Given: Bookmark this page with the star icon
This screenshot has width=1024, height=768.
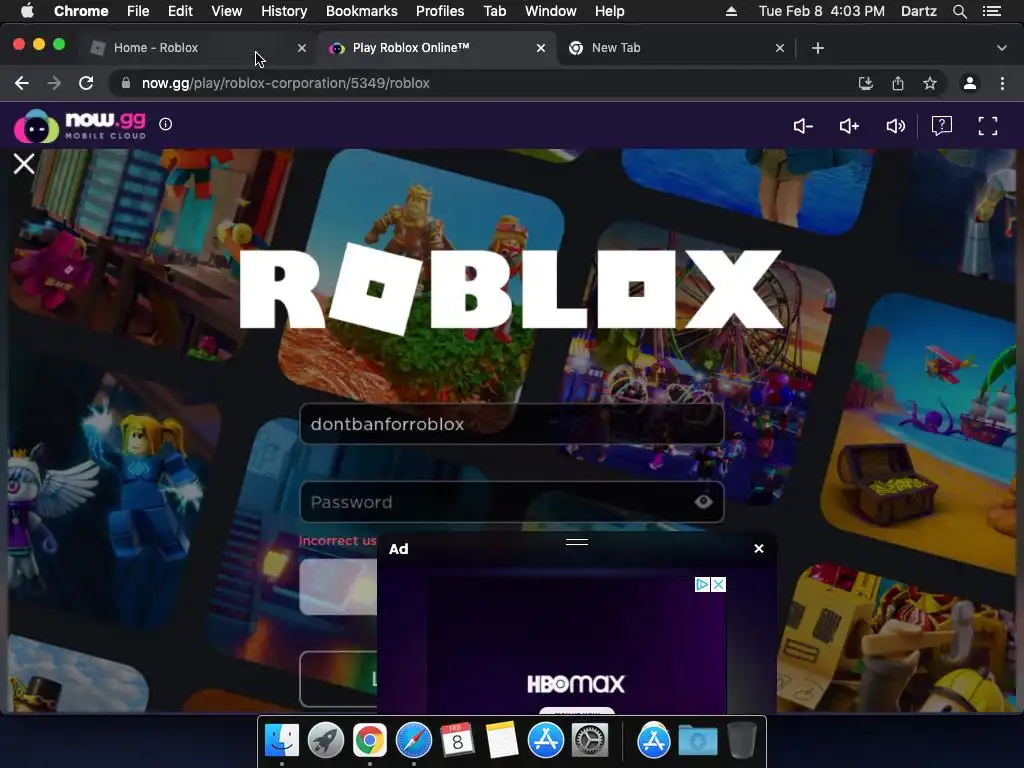Looking at the screenshot, I should [x=930, y=83].
